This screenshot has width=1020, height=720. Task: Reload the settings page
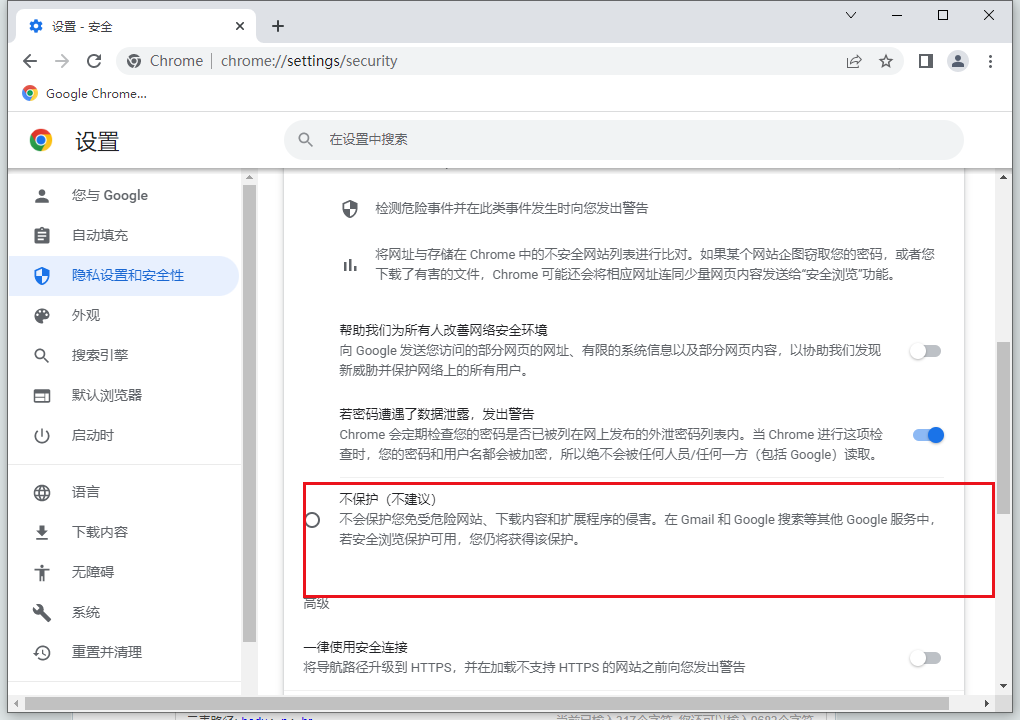94,61
